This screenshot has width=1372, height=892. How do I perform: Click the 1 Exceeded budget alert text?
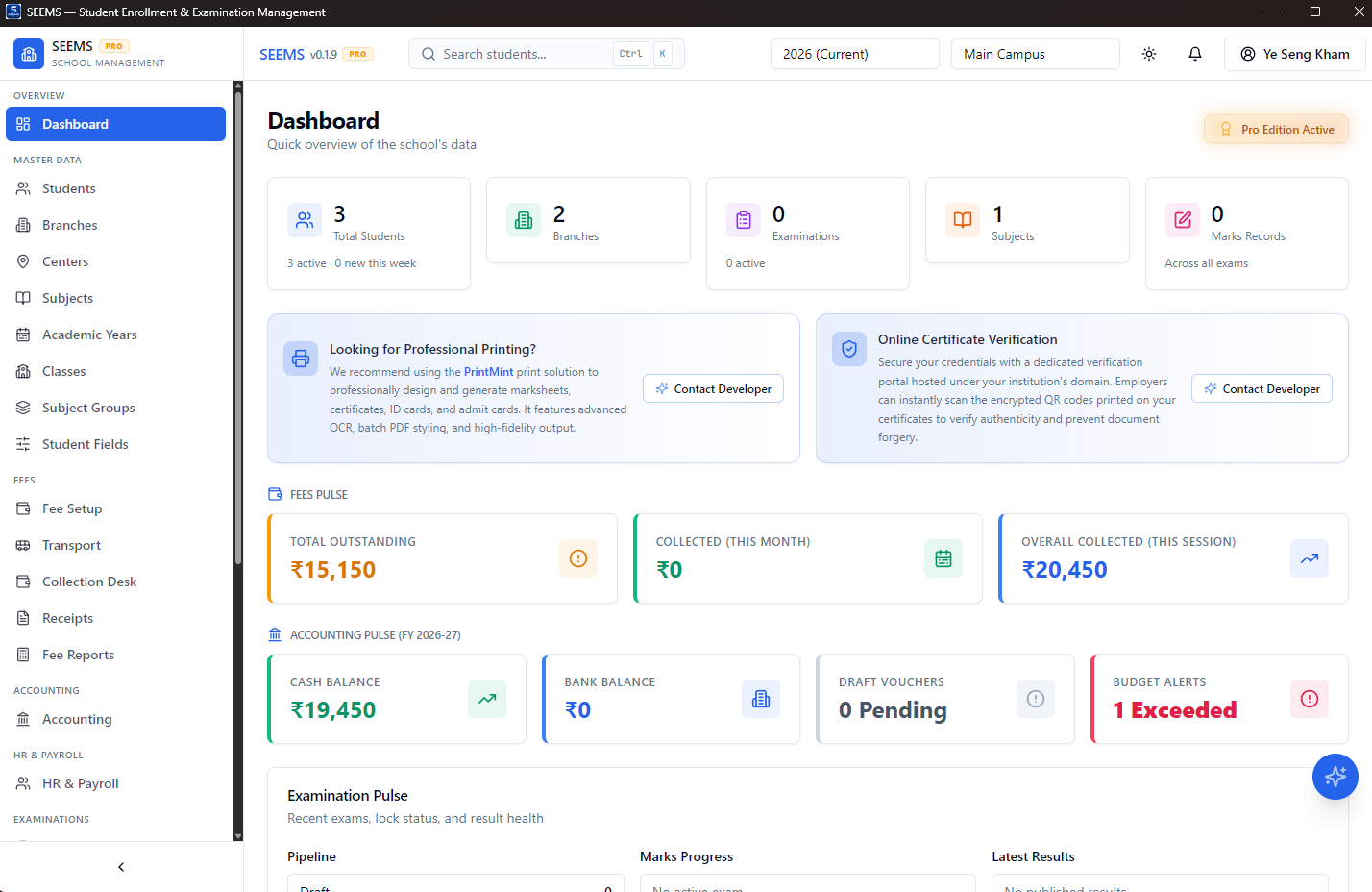[x=1175, y=710]
